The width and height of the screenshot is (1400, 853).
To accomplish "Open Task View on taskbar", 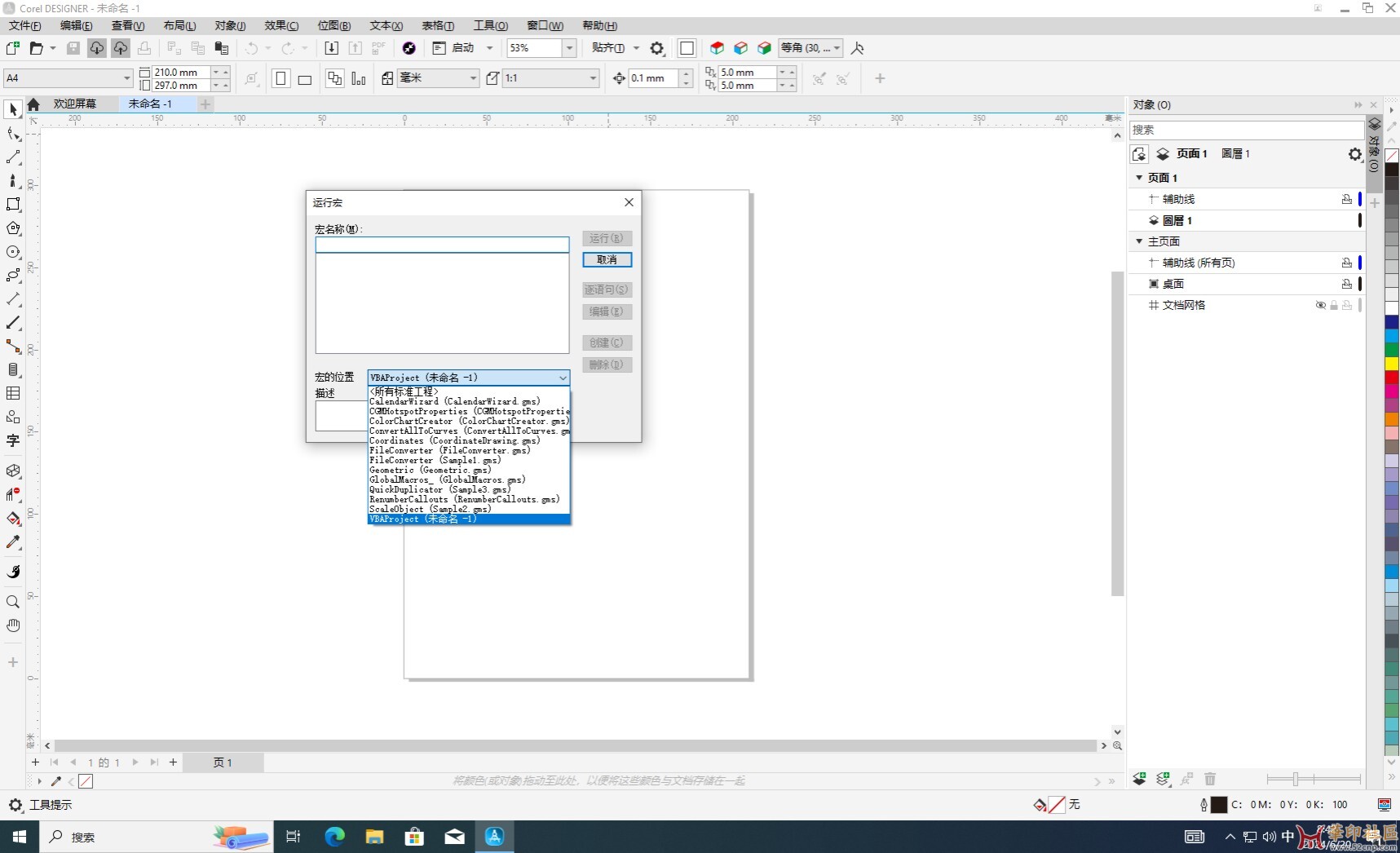I will click(x=294, y=837).
